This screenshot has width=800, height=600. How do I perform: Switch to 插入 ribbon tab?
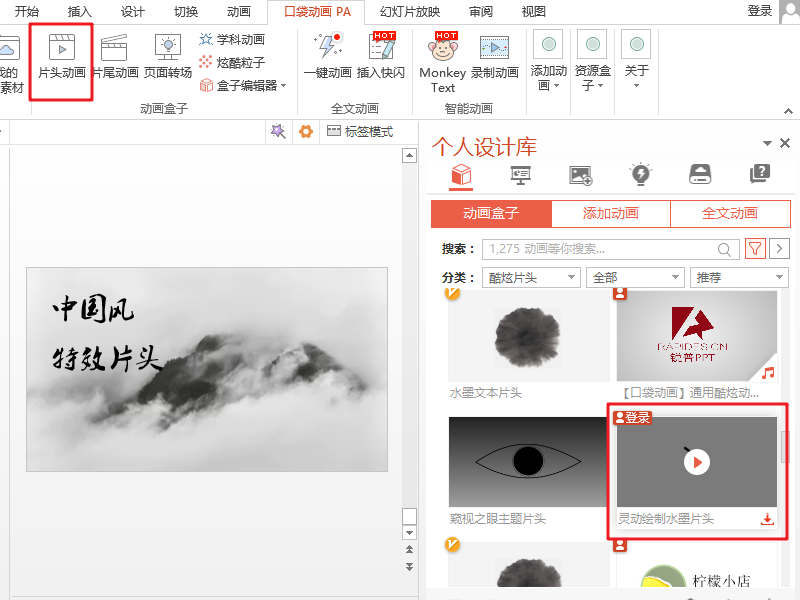tap(80, 11)
